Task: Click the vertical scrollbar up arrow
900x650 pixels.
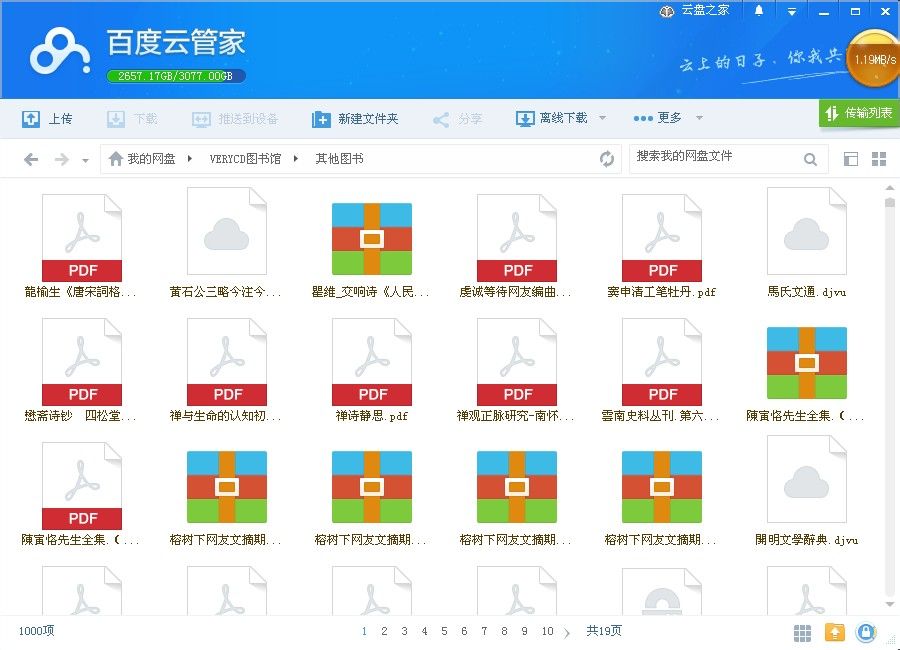Action: click(x=890, y=188)
